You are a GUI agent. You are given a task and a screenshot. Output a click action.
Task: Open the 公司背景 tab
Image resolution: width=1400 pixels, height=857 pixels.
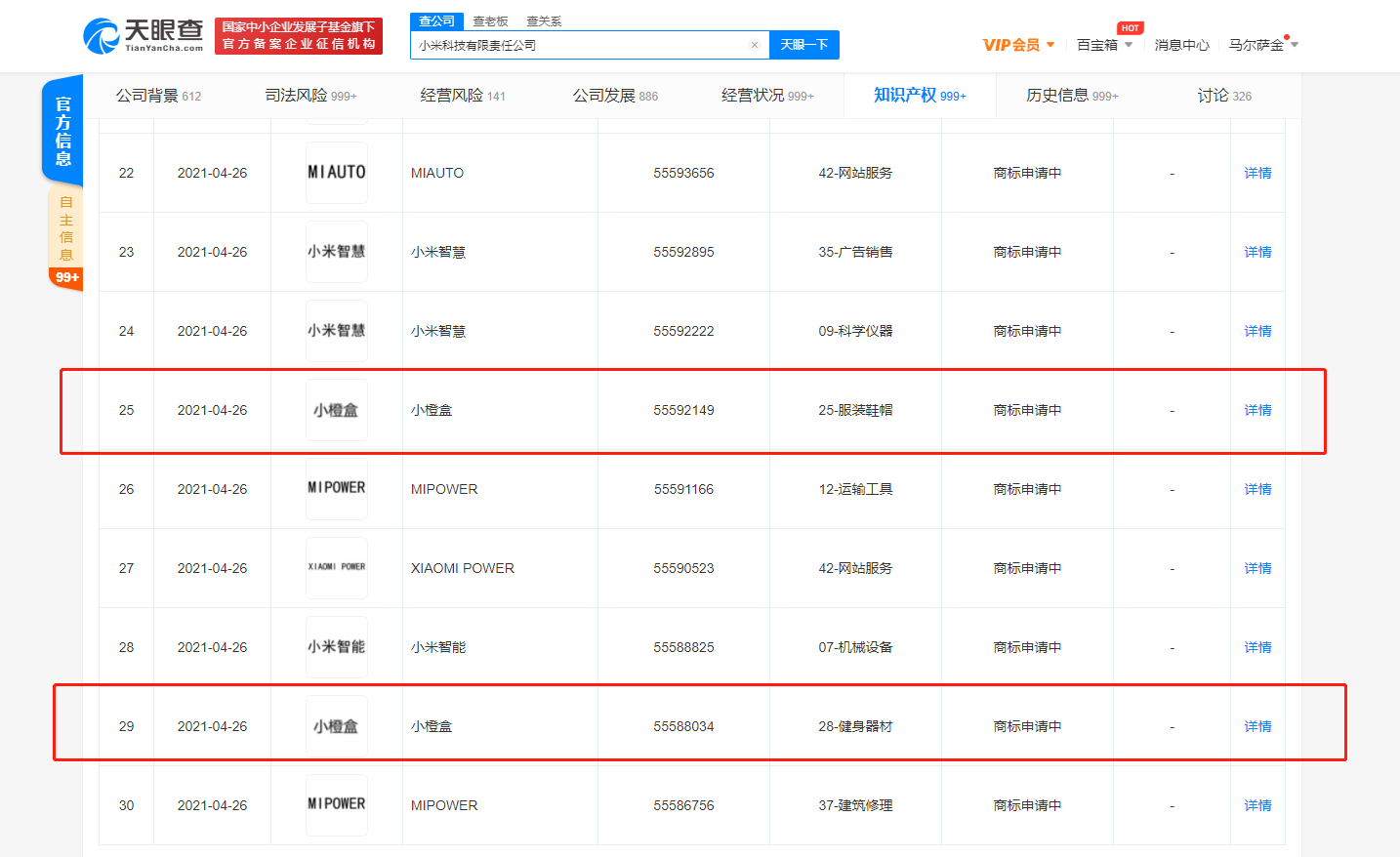[158, 96]
